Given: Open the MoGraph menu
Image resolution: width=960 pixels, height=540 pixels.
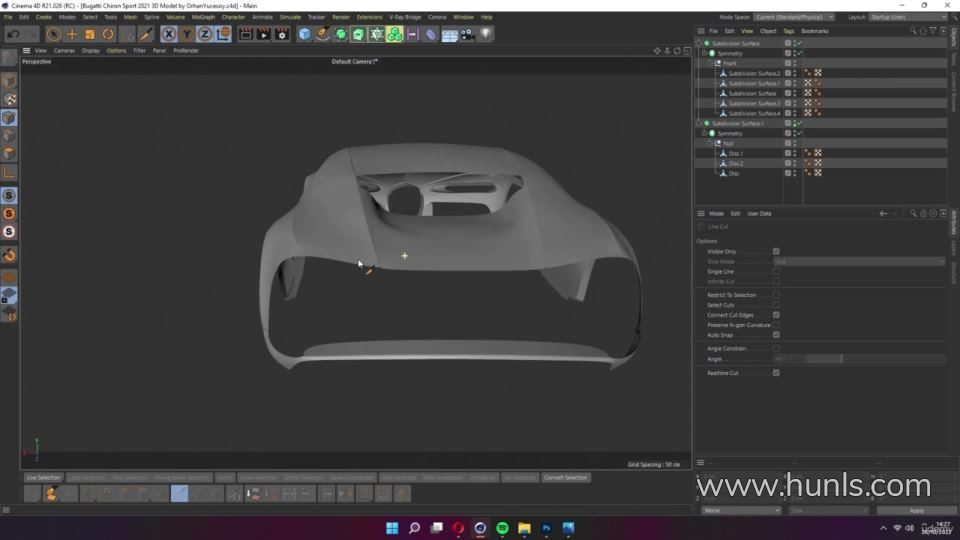Looking at the screenshot, I should tap(203, 17).
